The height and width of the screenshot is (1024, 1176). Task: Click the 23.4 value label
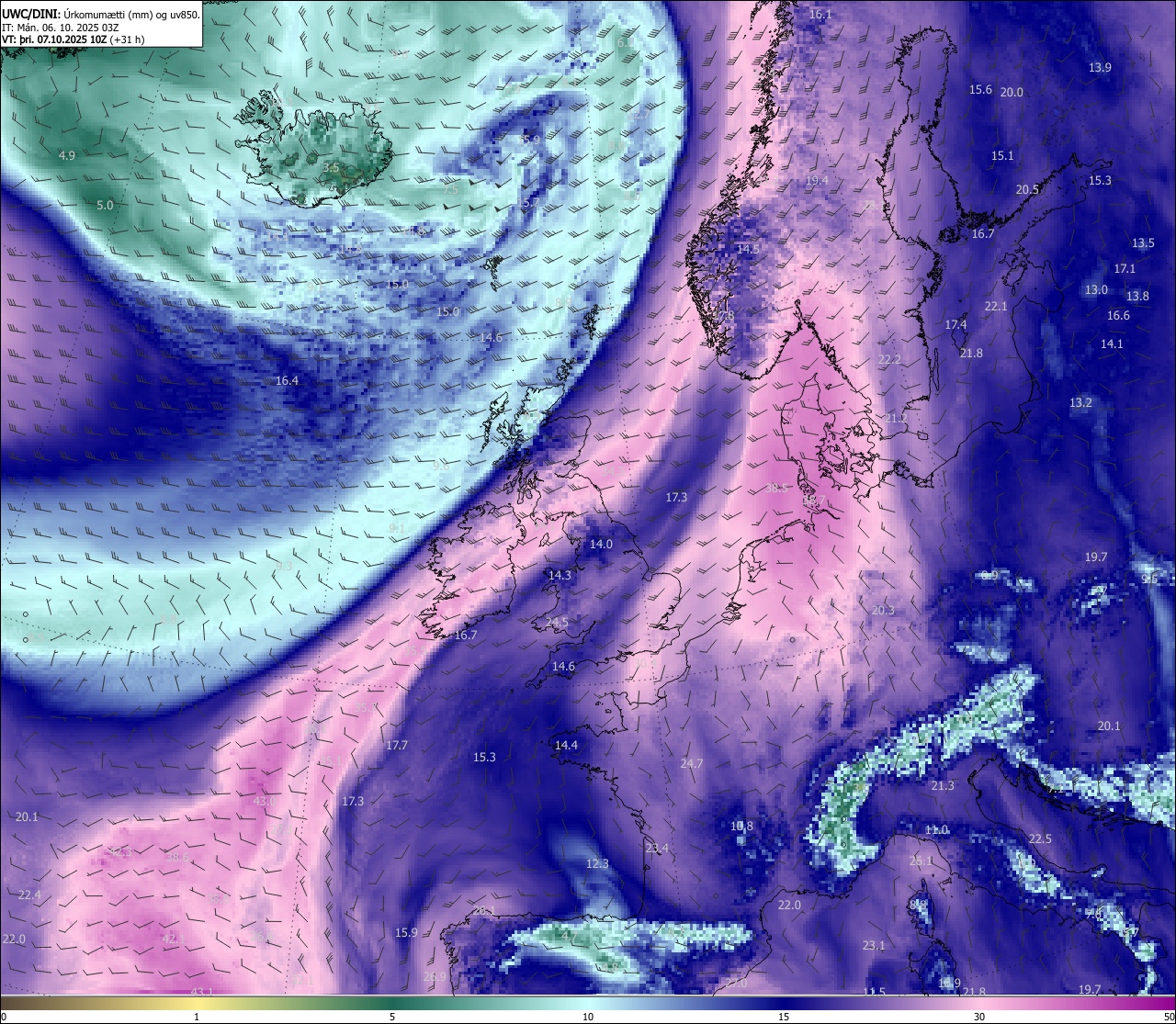(657, 848)
